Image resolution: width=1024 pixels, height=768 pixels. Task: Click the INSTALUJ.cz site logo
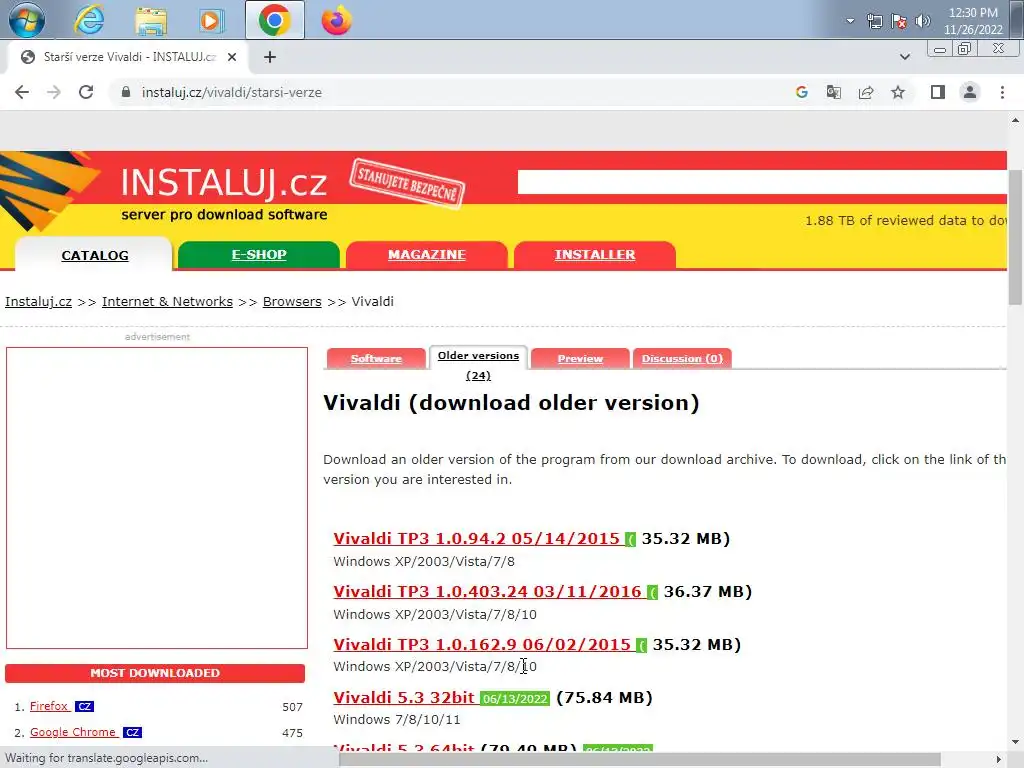click(223, 182)
